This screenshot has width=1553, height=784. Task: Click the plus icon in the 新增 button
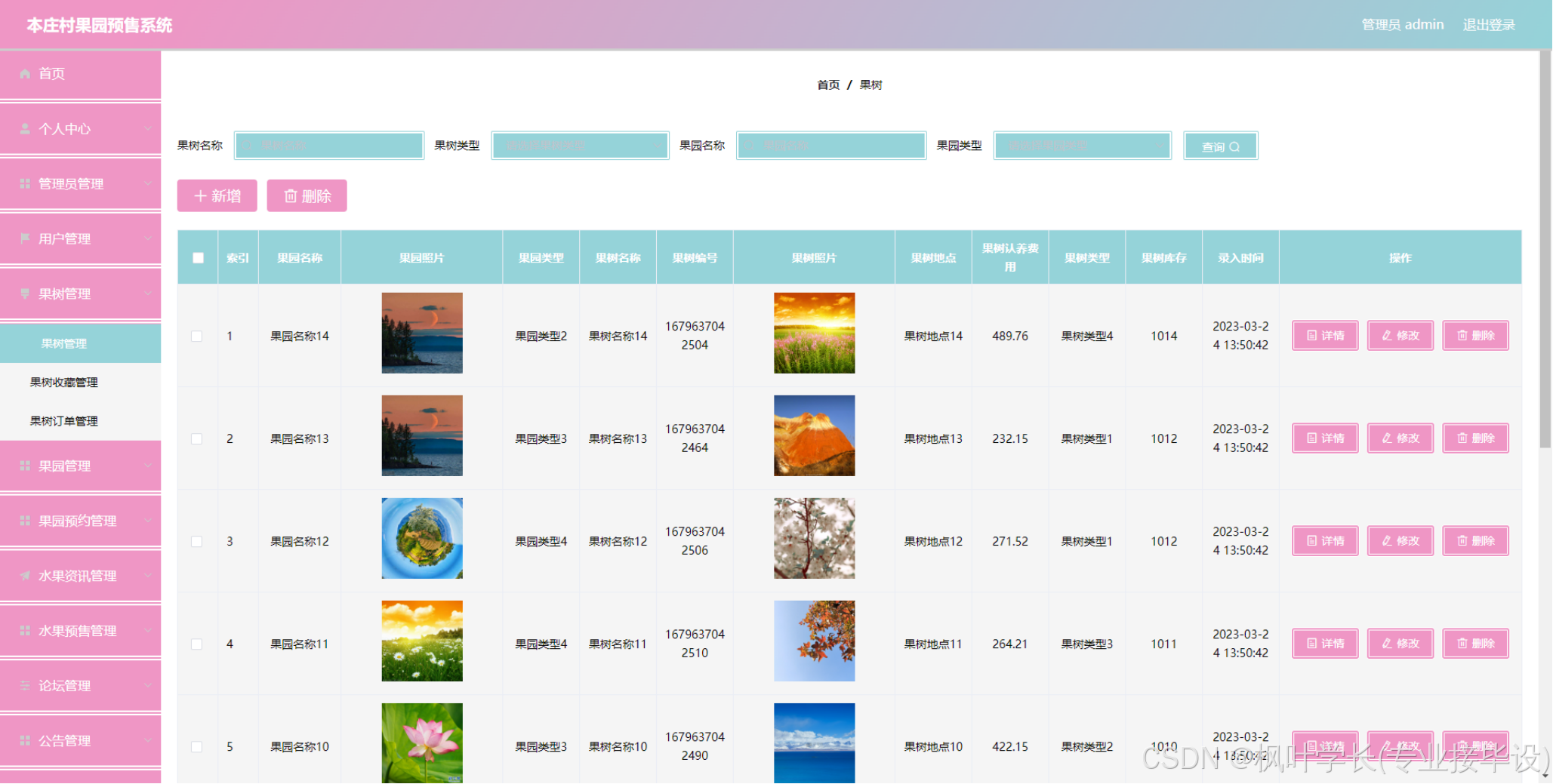[x=200, y=196]
